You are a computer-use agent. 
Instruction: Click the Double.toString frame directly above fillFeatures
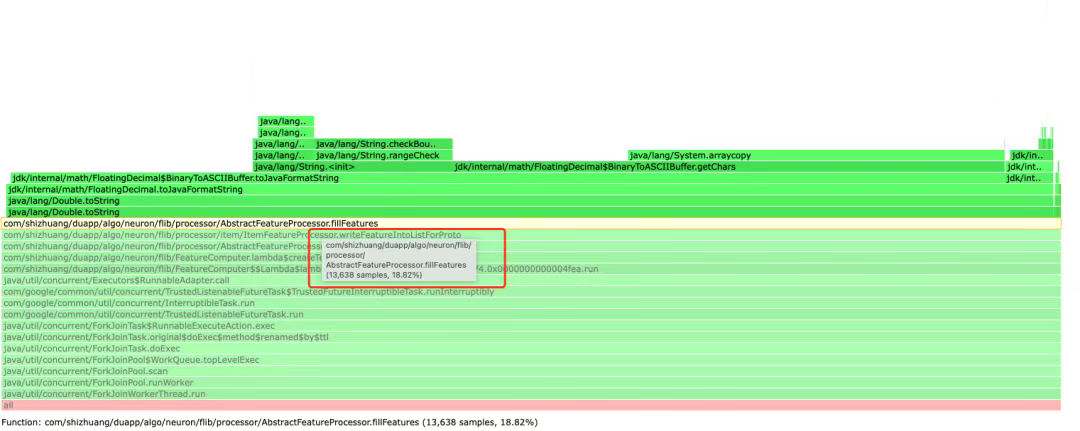(x=529, y=212)
